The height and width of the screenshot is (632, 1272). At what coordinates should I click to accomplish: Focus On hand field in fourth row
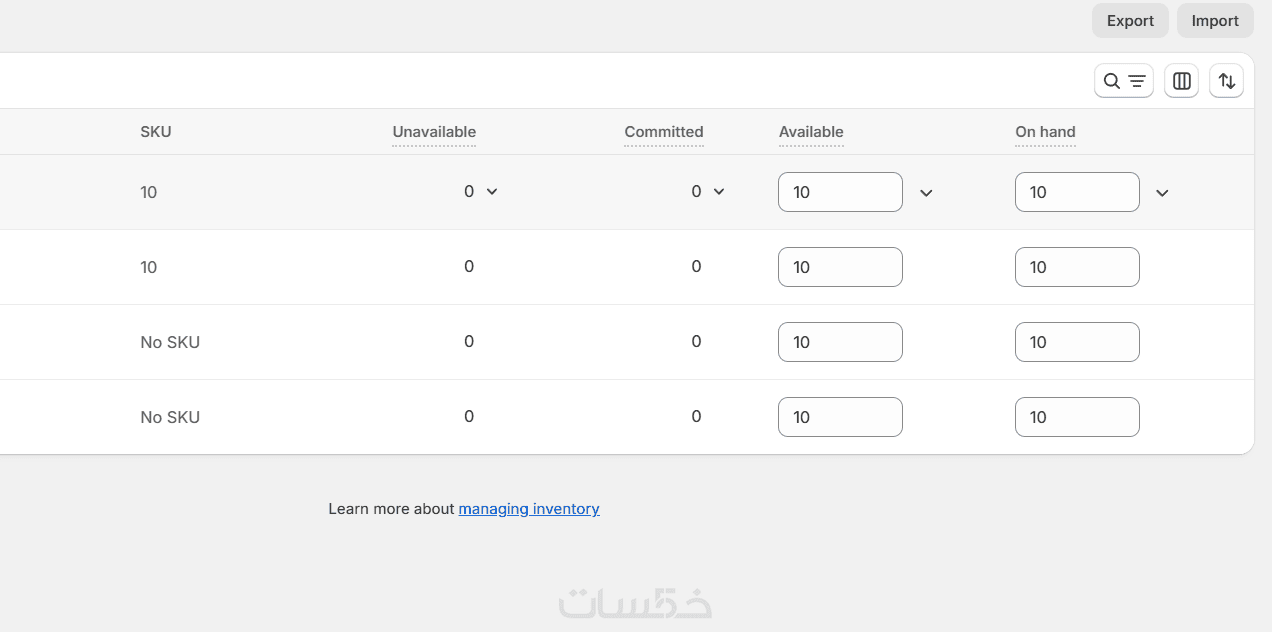click(1077, 417)
